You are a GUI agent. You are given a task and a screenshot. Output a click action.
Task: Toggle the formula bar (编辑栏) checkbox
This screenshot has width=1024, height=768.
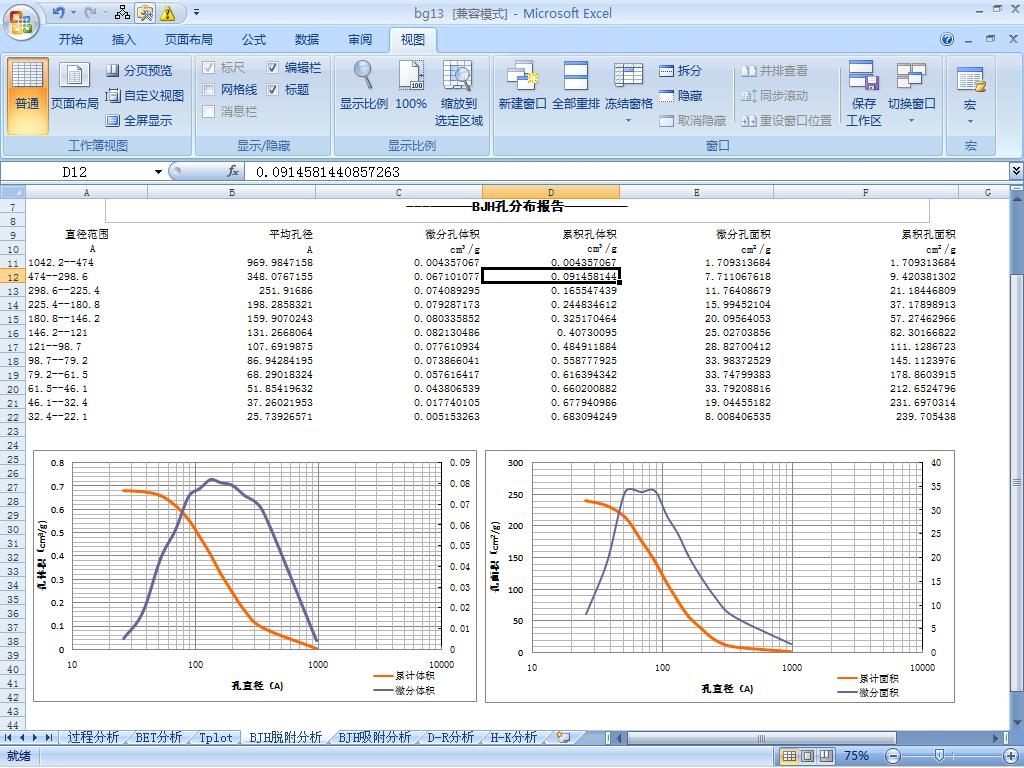point(273,68)
